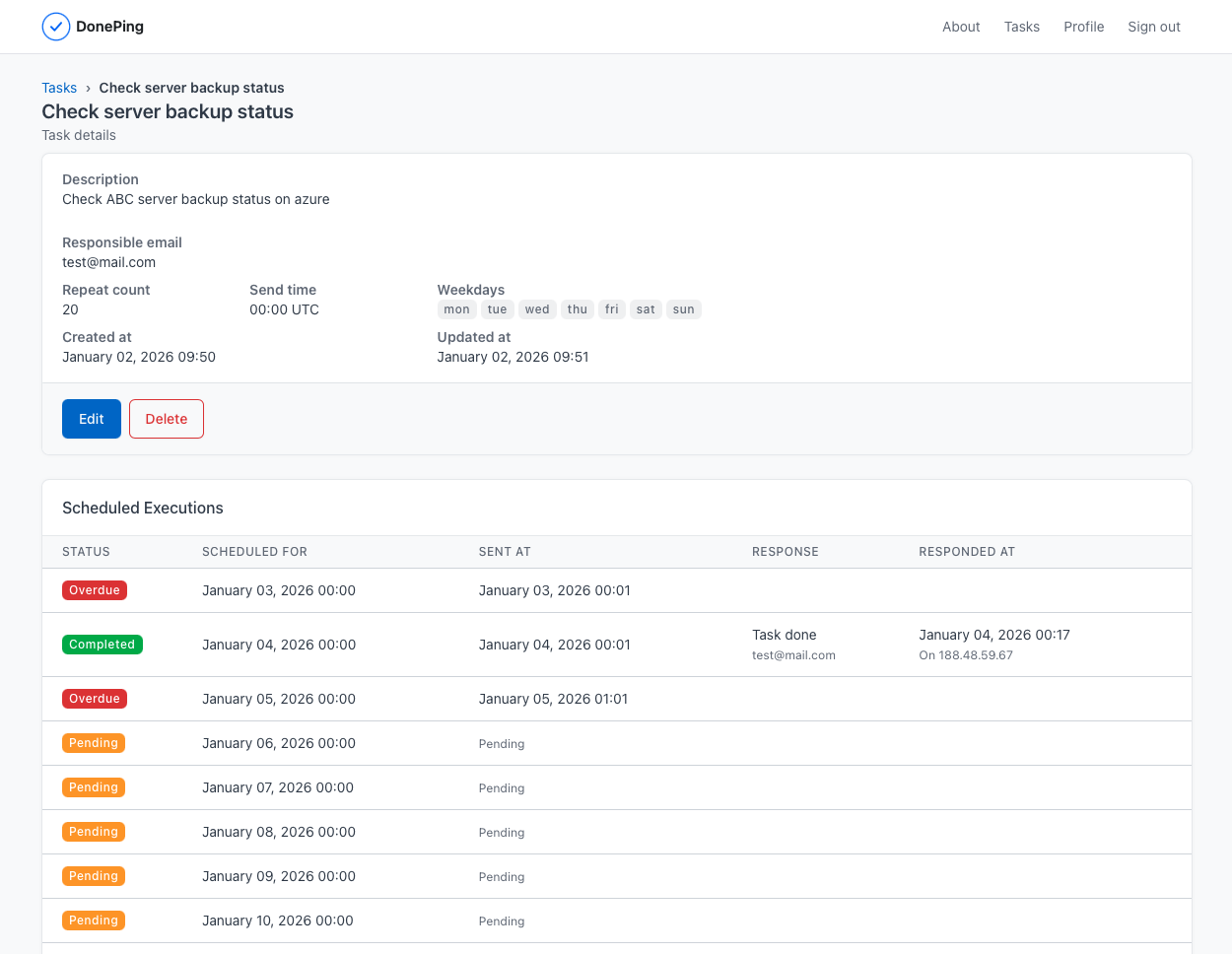The height and width of the screenshot is (954, 1232).
Task: Click the SCHEDULED FOR column header
Action: [x=254, y=552]
